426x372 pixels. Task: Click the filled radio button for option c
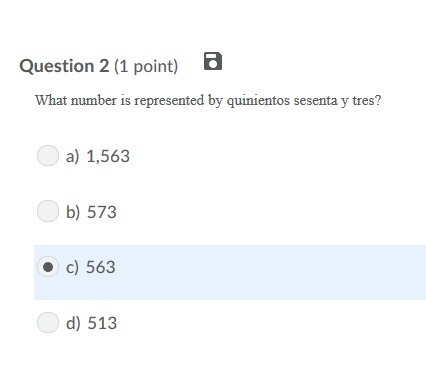tap(48, 267)
